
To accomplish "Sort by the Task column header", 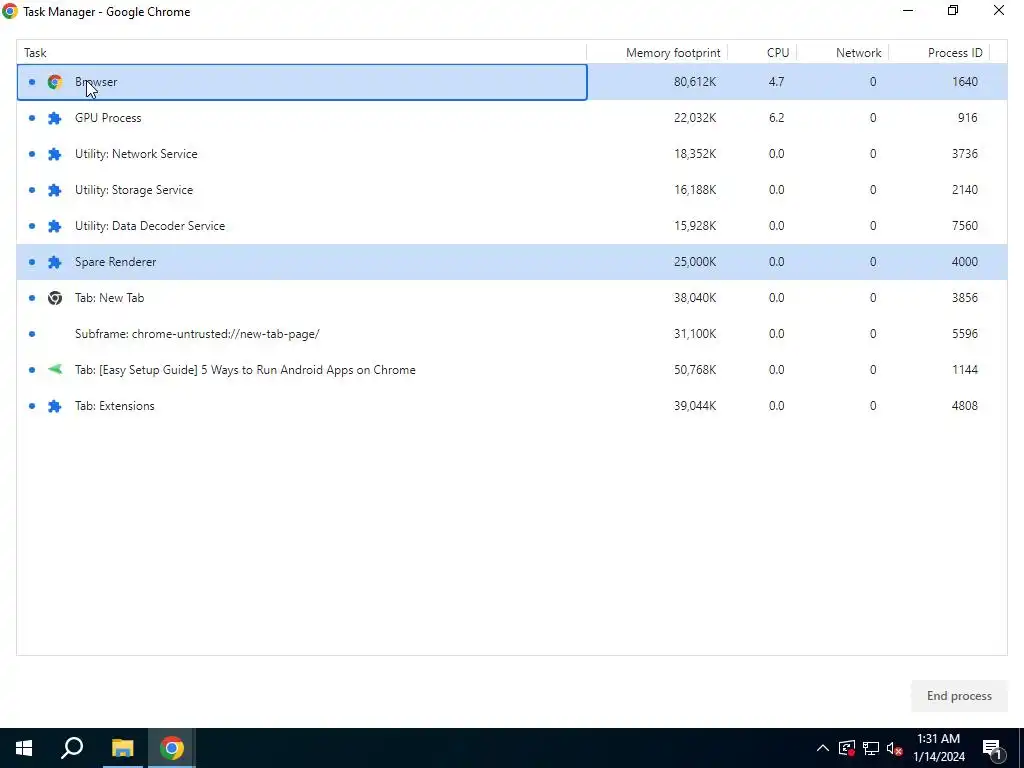I will (x=301, y=53).
